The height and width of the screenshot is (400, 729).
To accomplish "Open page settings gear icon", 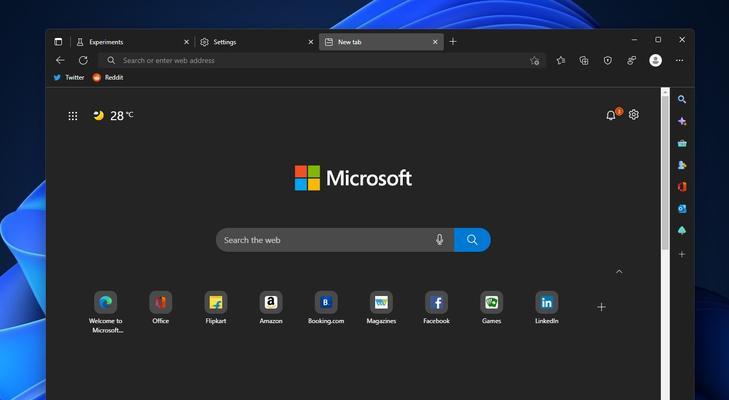I will pyautogui.click(x=634, y=114).
